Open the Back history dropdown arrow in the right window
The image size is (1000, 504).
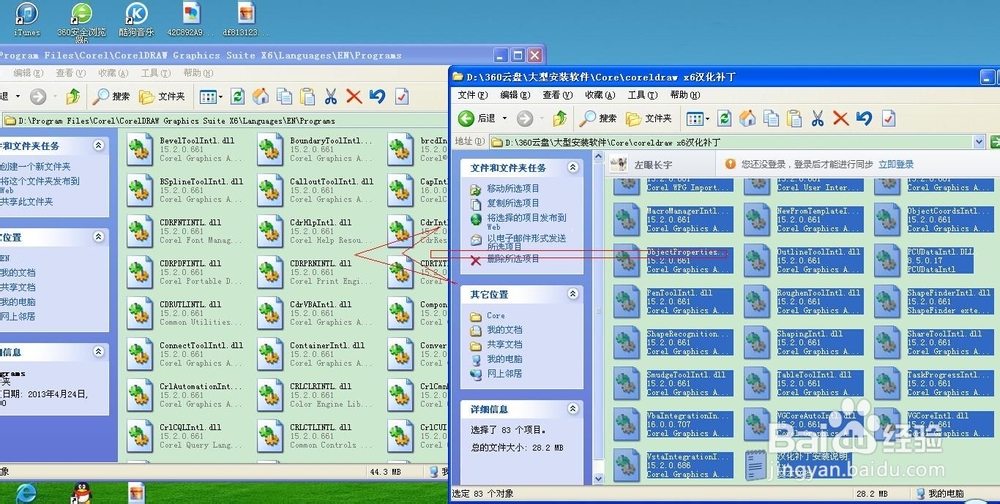click(x=504, y=118)
